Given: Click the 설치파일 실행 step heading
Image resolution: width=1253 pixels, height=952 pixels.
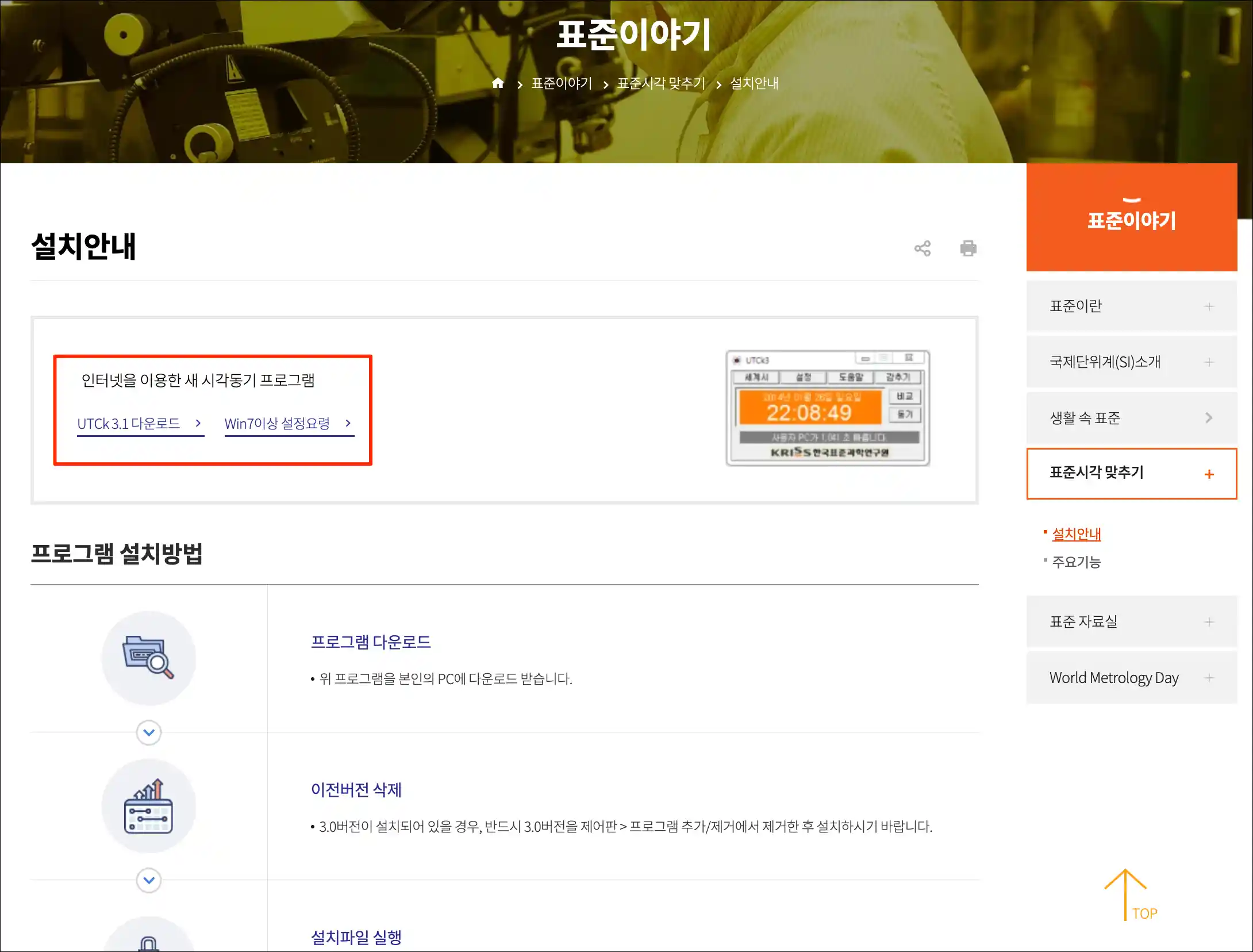Looking at the screenshot, I should [356, 937].
